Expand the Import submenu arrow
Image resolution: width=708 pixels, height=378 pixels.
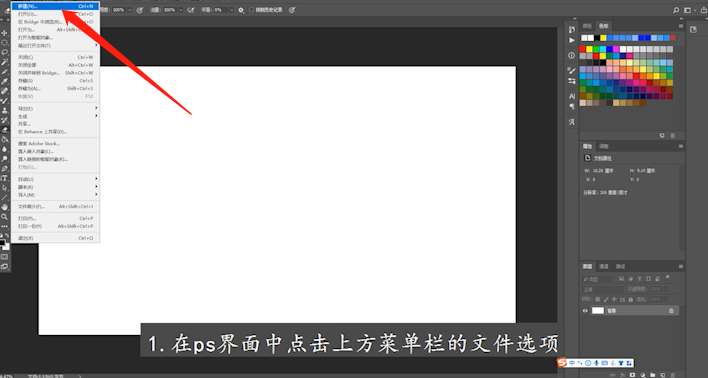[x=96, y=195]
